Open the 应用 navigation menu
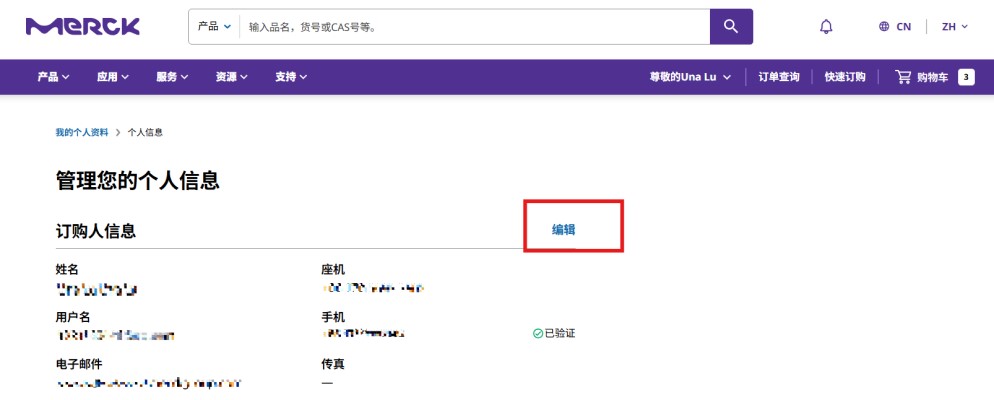 click(x=113, y=77)
